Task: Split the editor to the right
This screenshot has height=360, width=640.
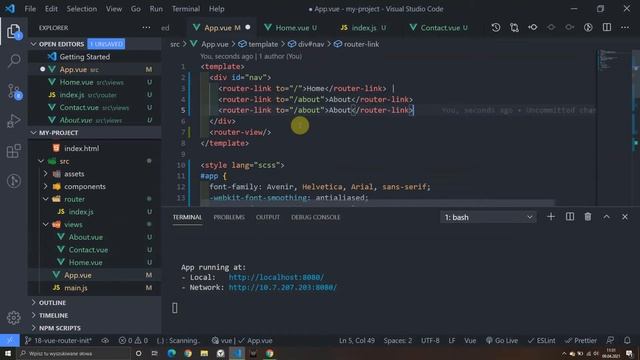Action: tap(607, 27)
